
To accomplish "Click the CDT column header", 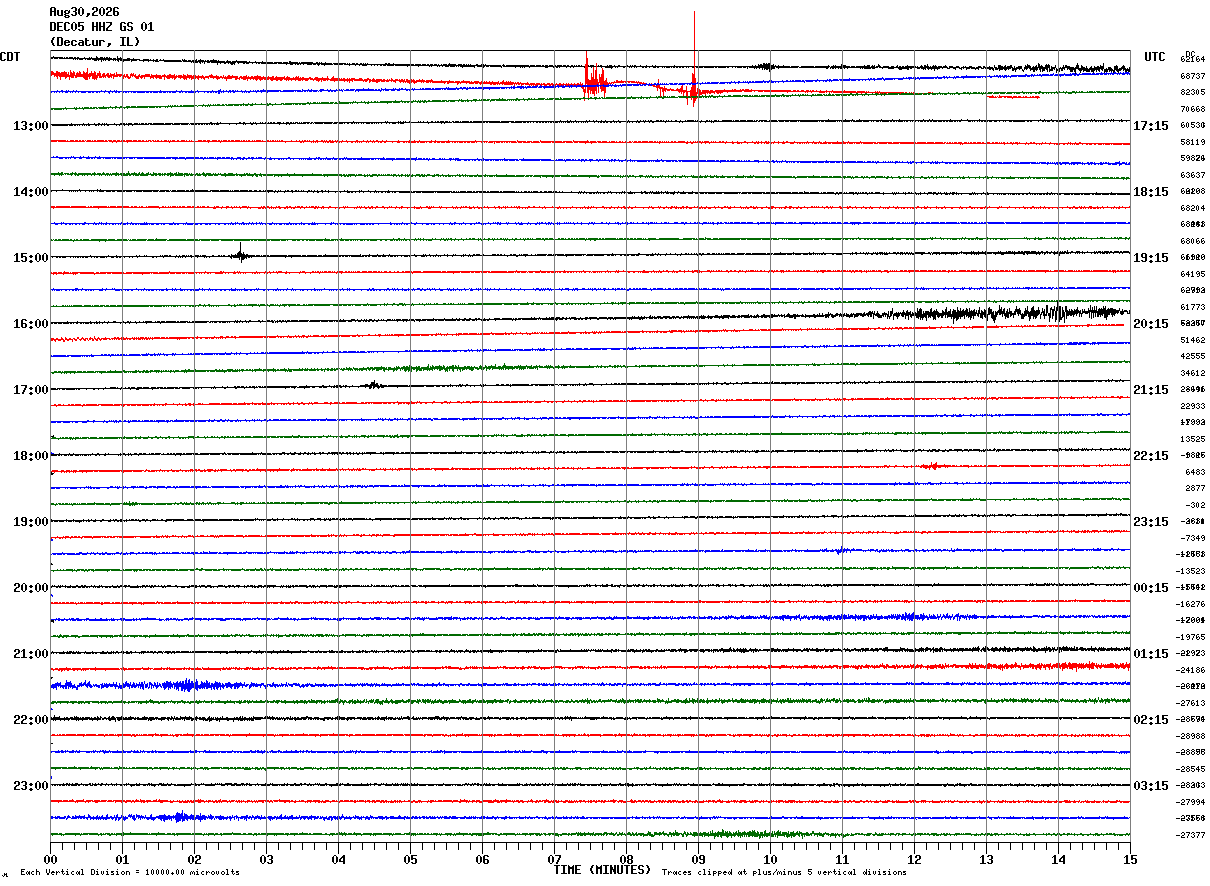I will tap(10, 57).
